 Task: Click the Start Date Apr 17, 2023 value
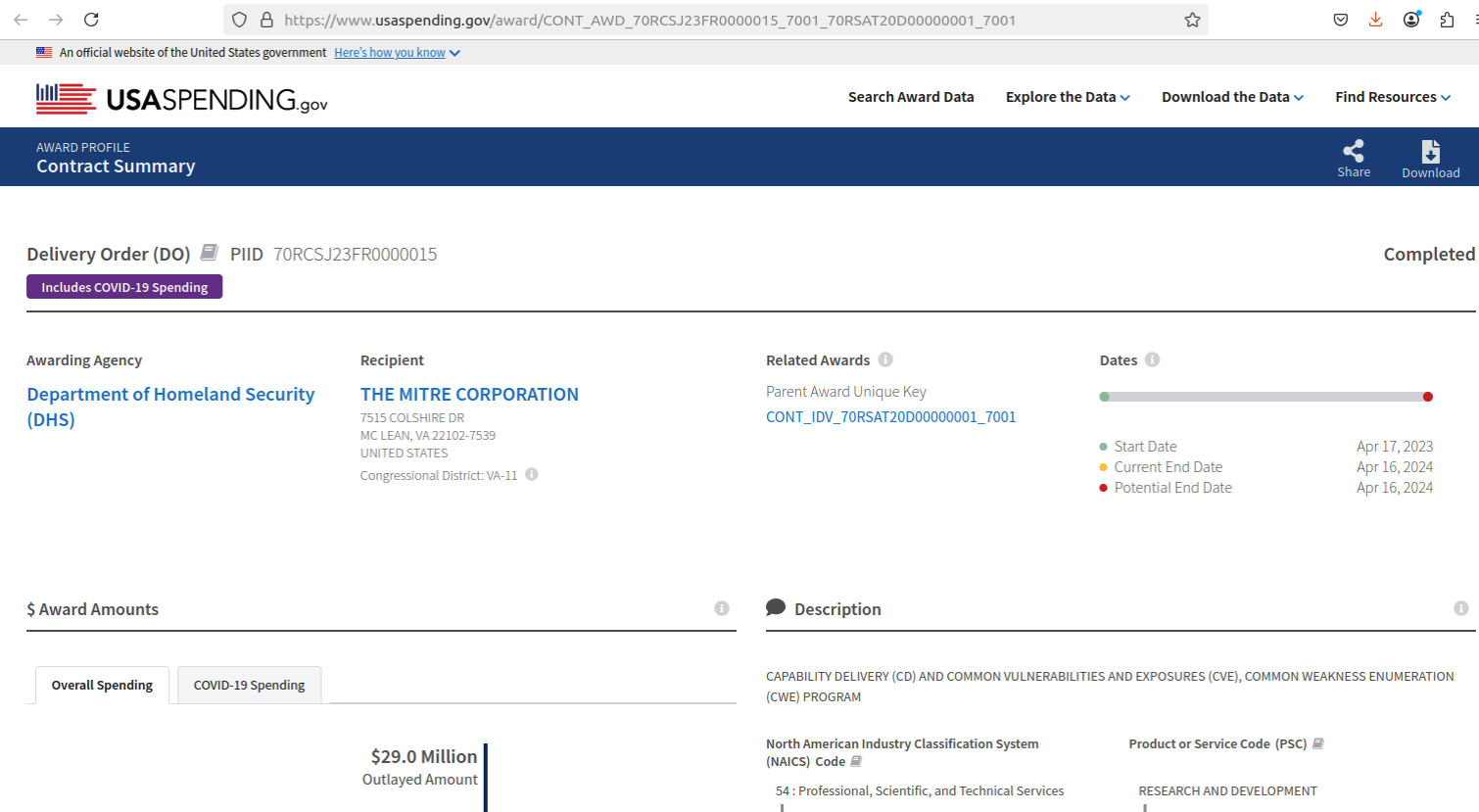point(1395,446)
